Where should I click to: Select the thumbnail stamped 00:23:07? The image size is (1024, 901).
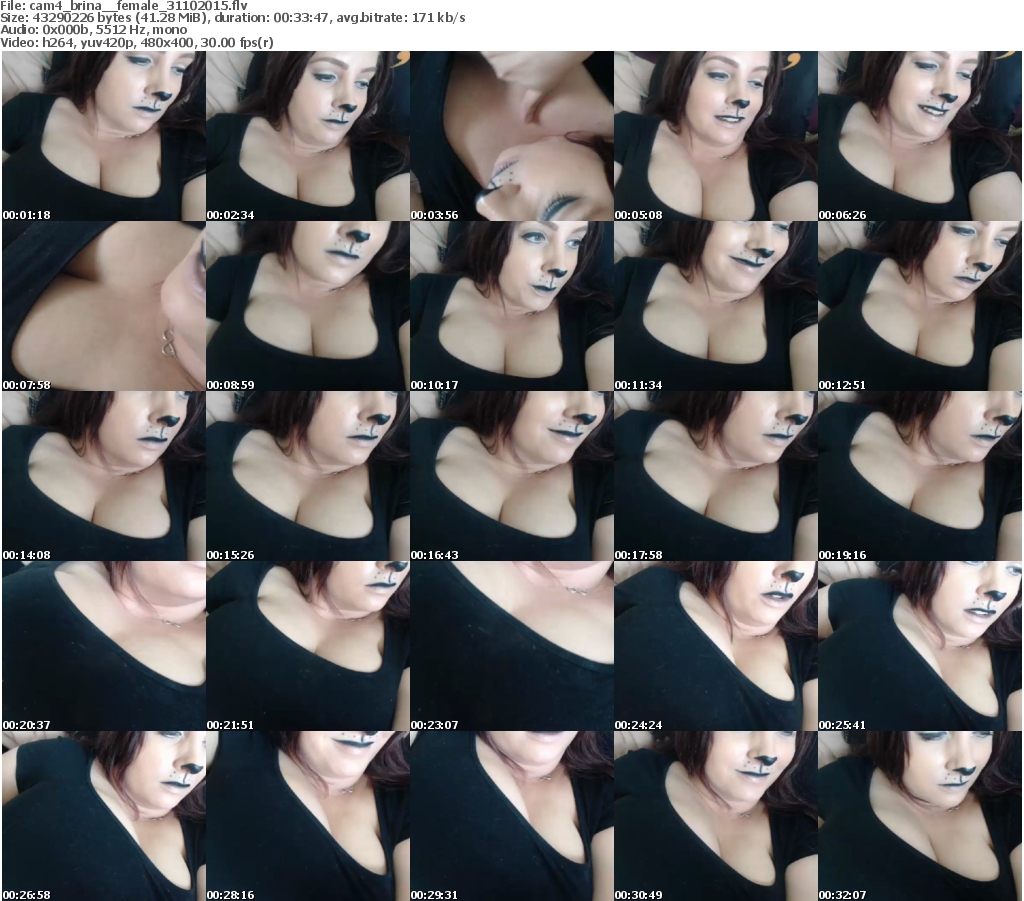pos(511,646)
